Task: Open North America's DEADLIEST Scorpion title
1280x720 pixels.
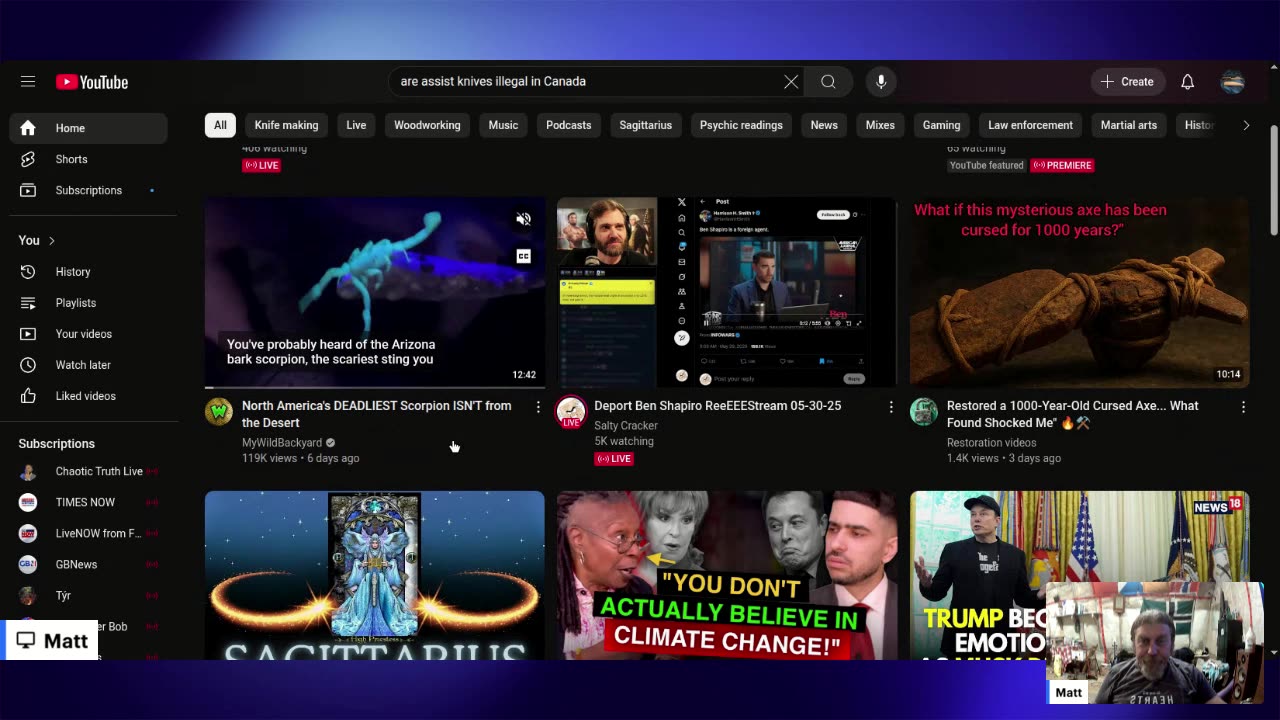Action: click(377, 414)
